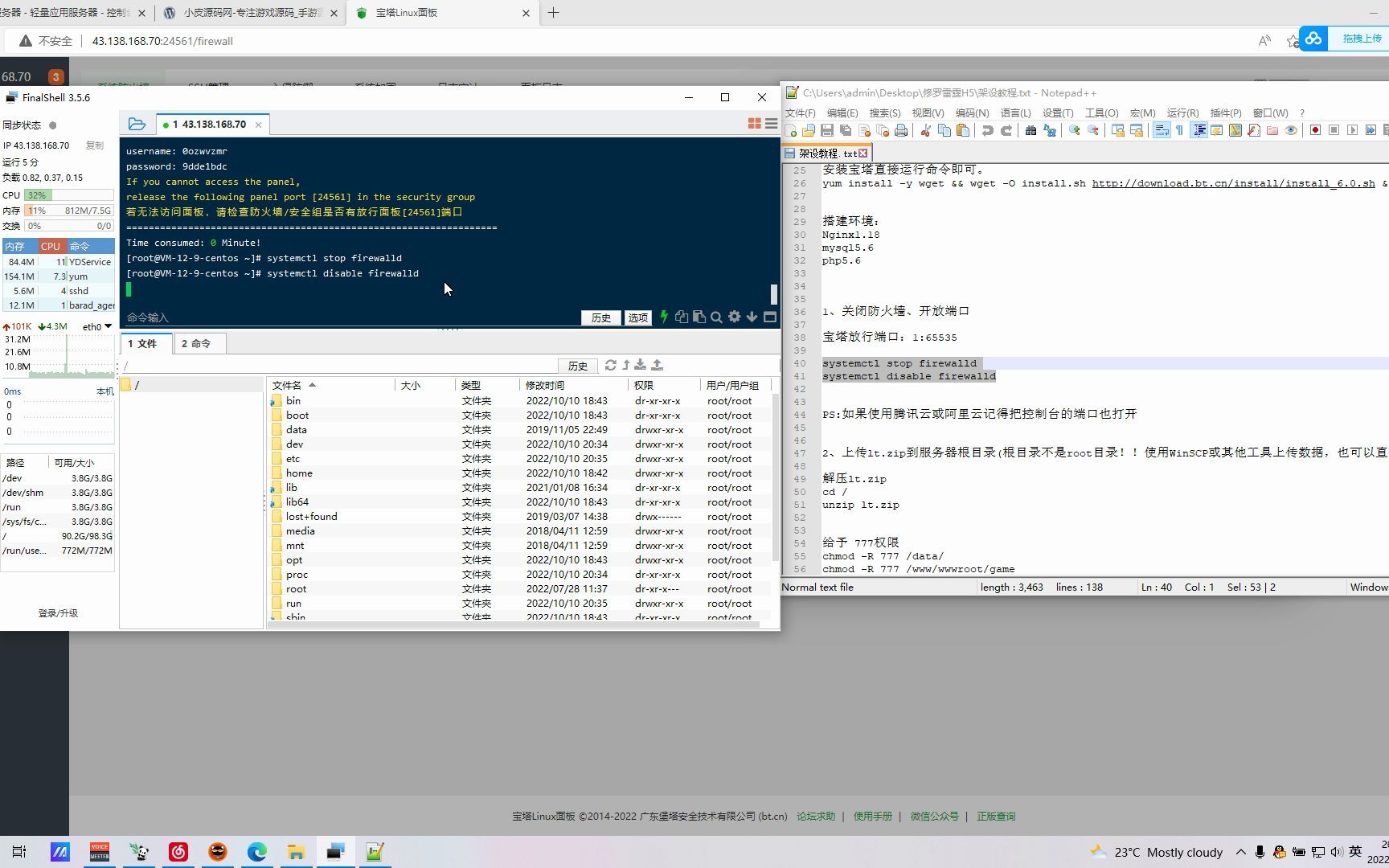
Task: Open command 历史 history in terminal bar
Action: (601, 317)
